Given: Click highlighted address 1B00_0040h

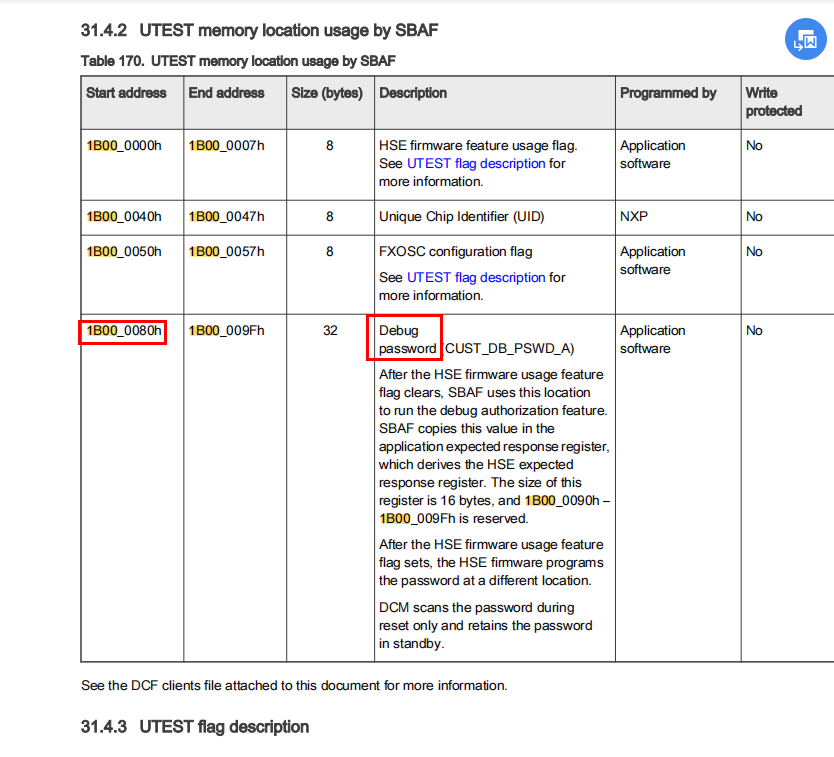Looking at the screenshot, I should [118, 216].
